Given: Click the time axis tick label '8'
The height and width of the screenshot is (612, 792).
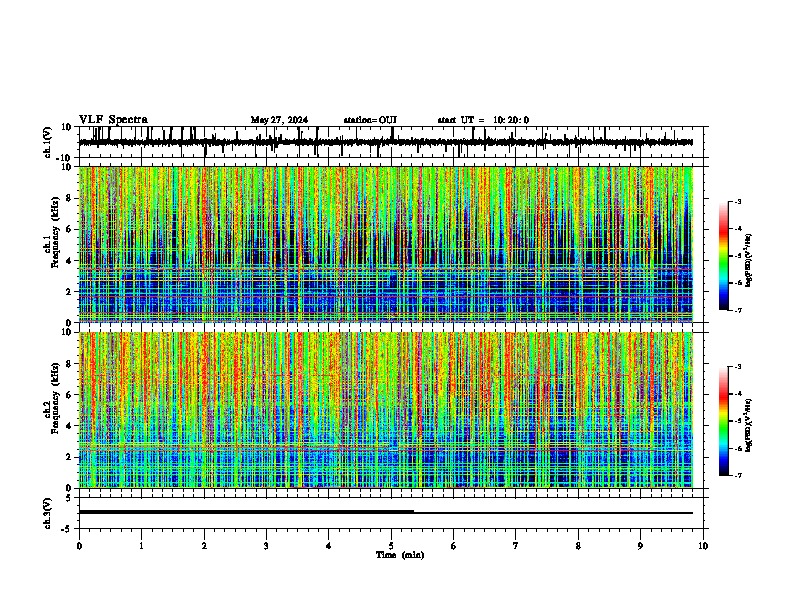Looking at the screenshot, I should tap(578, 546).
